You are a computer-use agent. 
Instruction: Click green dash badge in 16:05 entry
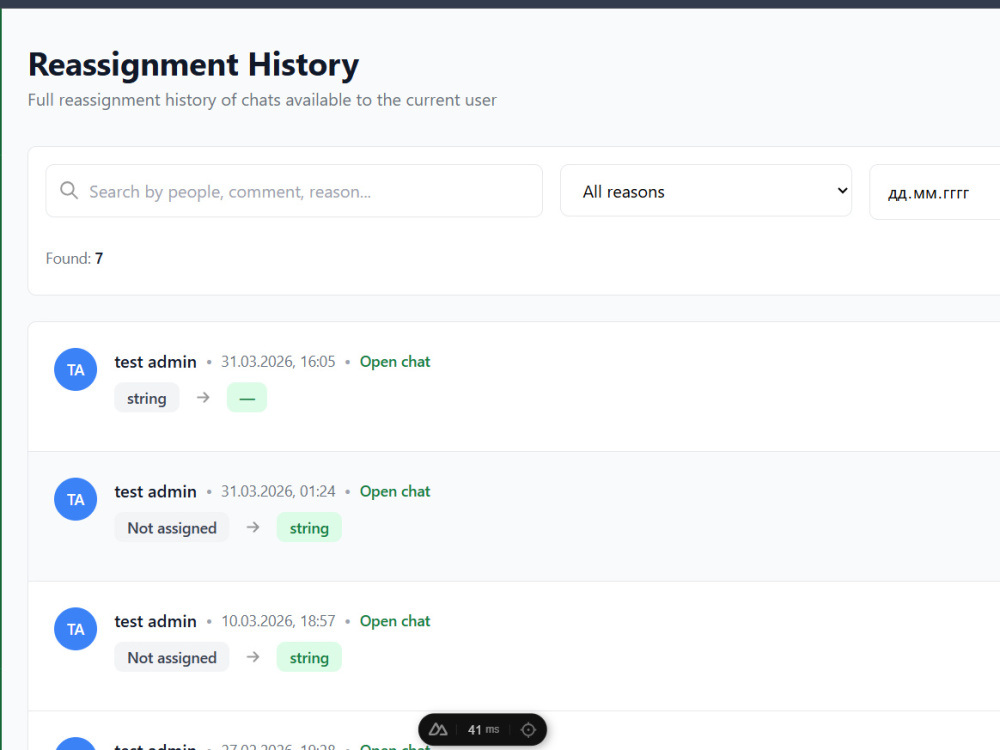(x=247, y=398)
